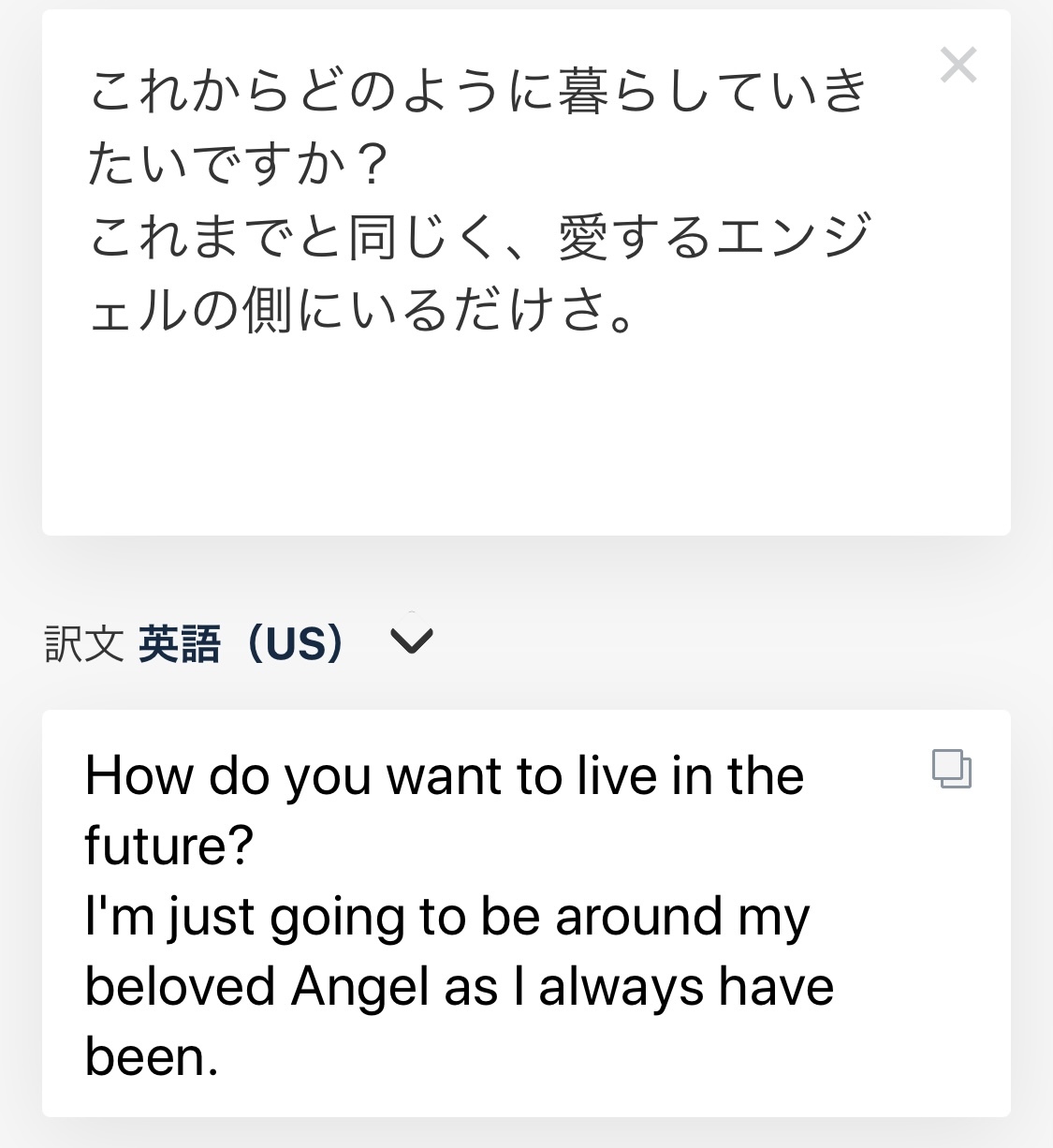
Task: Click the source line starting with これまでと同じく
Action: click(479, 236)
